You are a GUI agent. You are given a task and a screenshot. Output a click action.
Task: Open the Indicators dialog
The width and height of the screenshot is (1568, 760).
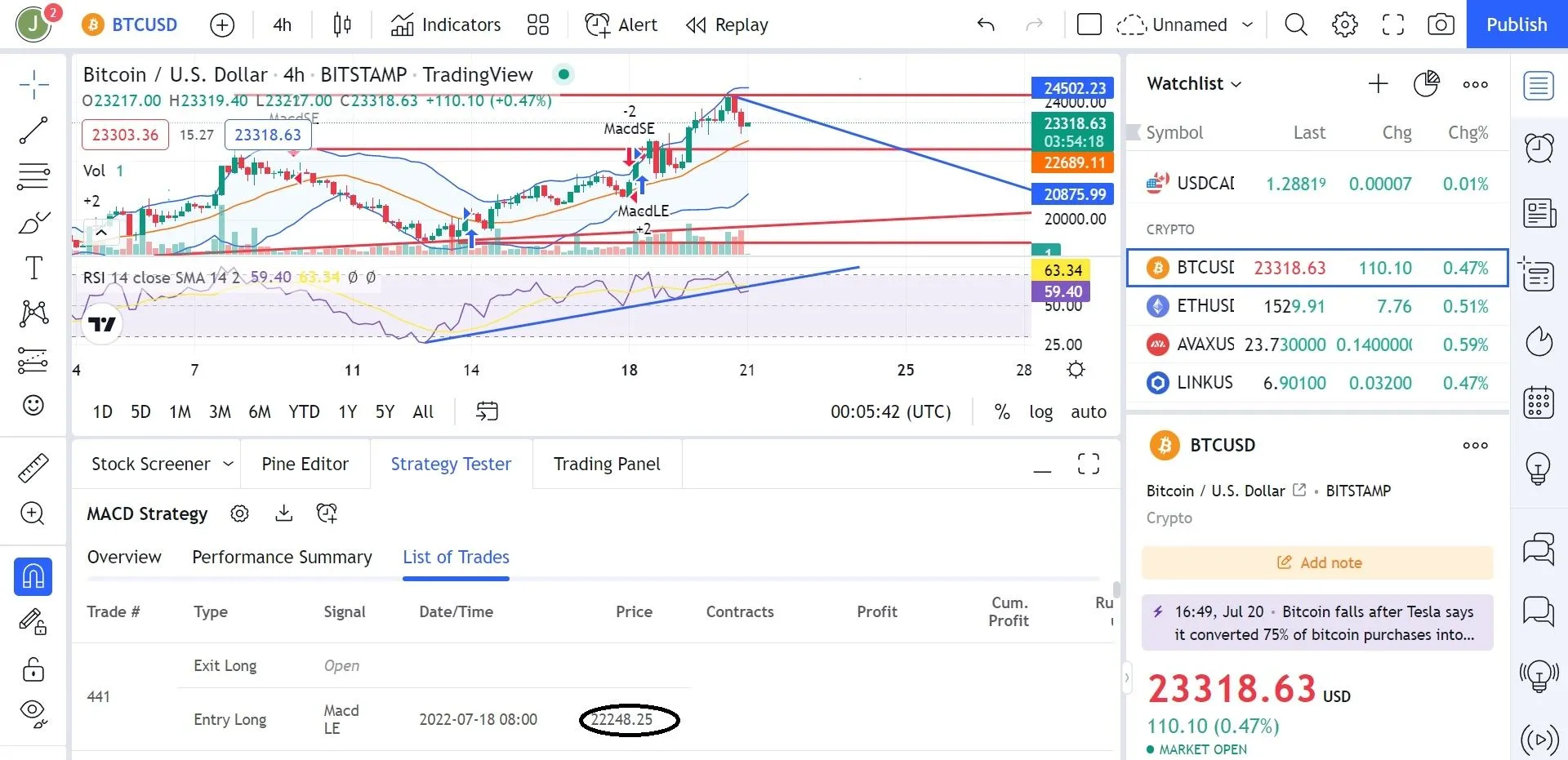pyautogui.click(x=445, y=25)
